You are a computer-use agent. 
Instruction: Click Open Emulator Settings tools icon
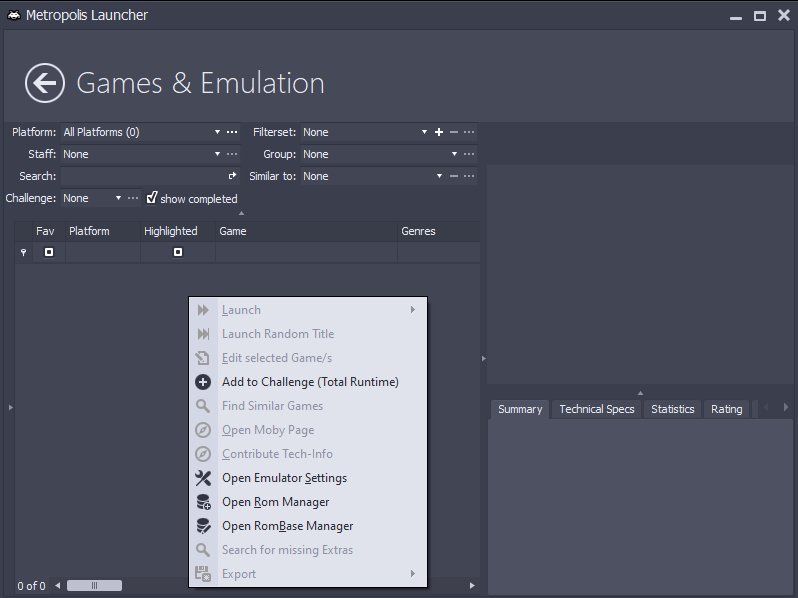pyautogui.click(x=203, y=478)
